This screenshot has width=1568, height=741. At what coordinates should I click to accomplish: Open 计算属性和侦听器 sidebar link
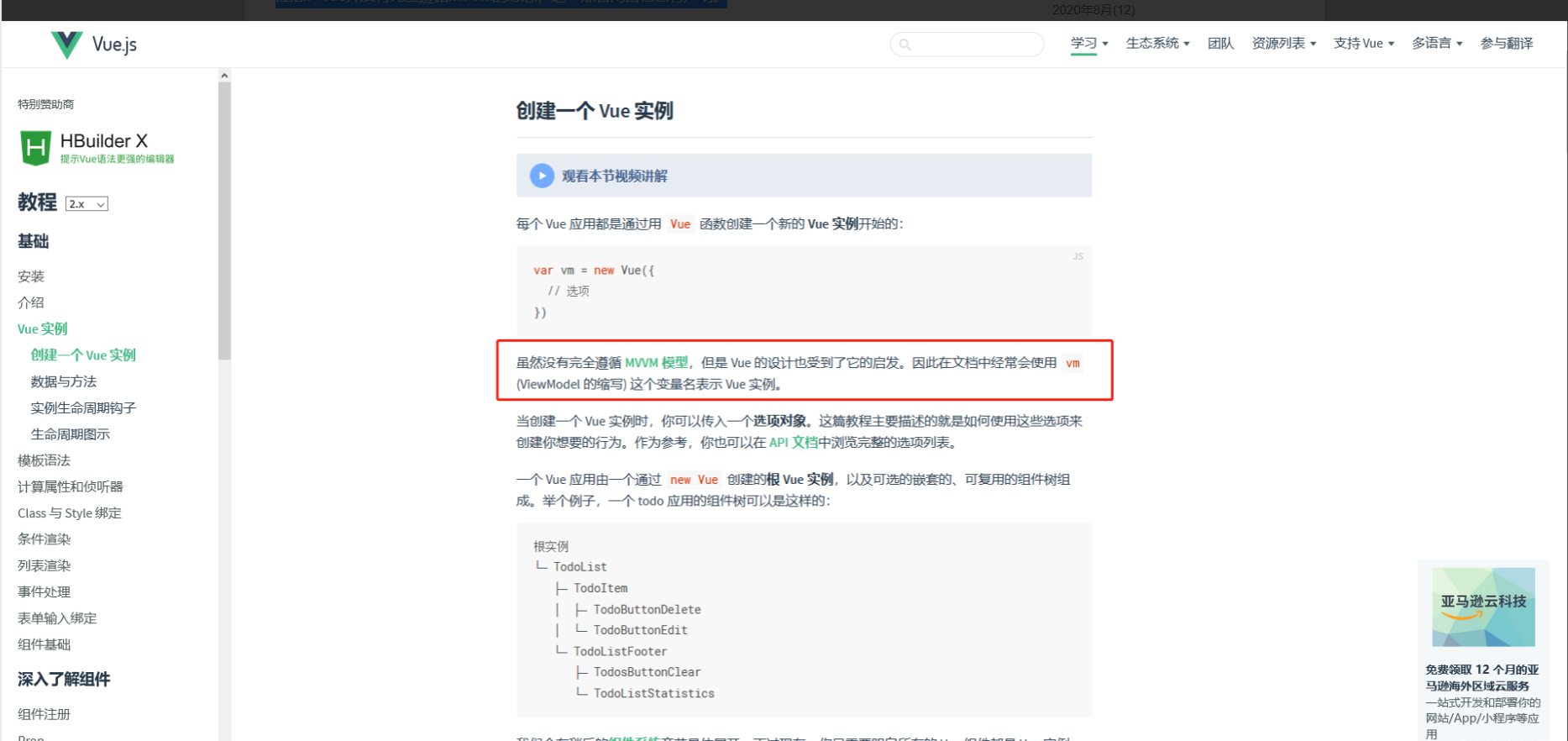coord(71,487)
